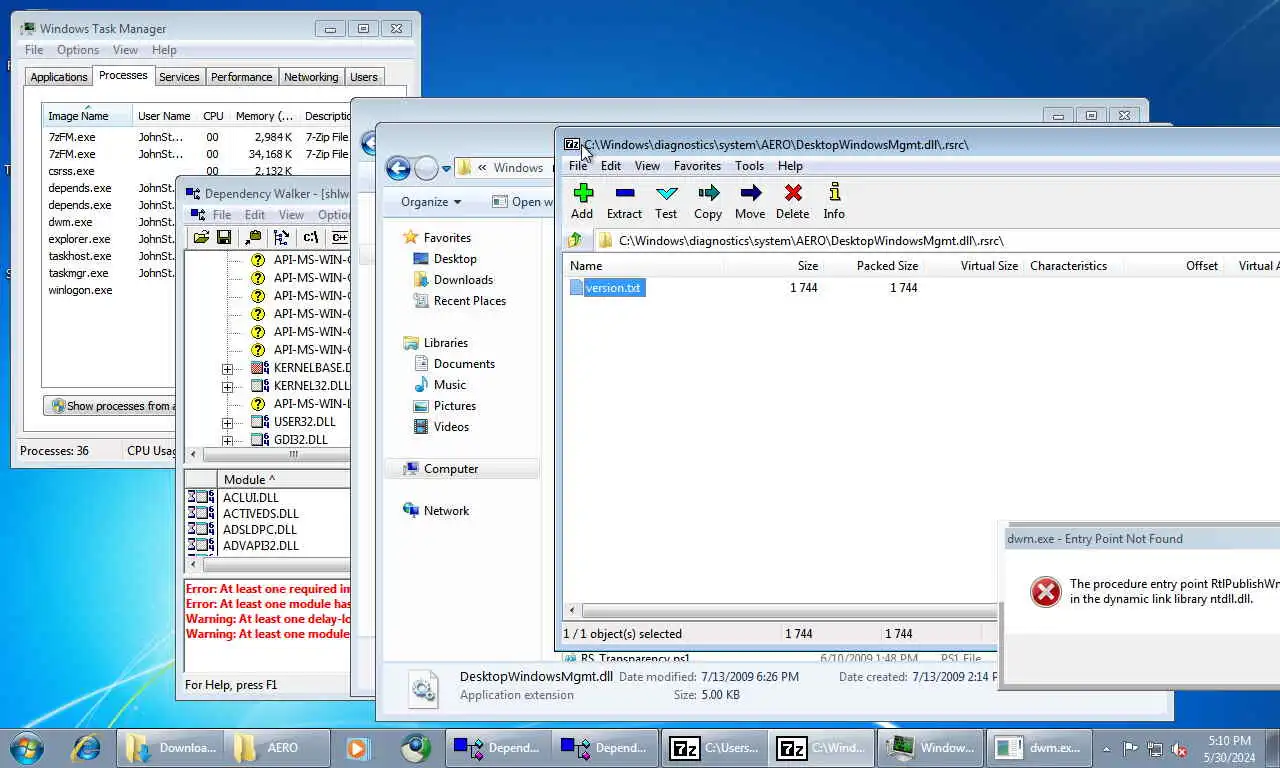Open Options menu in Task Manager
Screen dimensions: 1280x768
(78, 50)
